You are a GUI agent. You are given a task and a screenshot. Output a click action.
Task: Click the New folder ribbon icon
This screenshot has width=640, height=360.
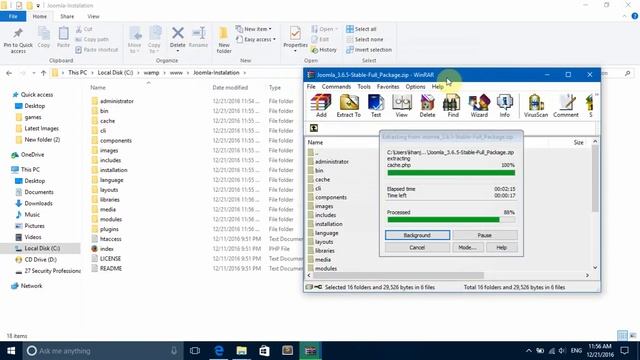tap(224, 40)
